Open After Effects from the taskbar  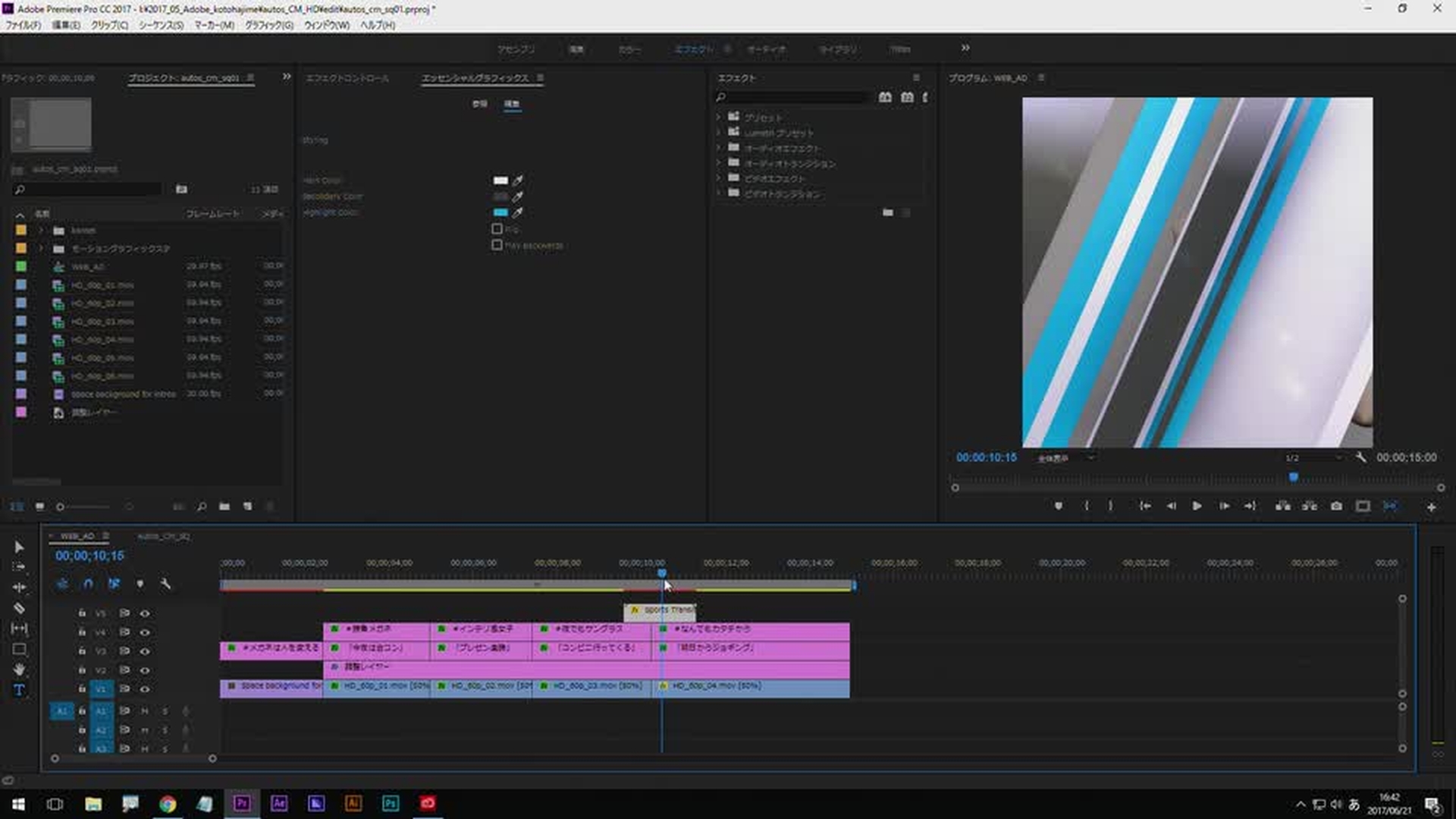(279, 804)
